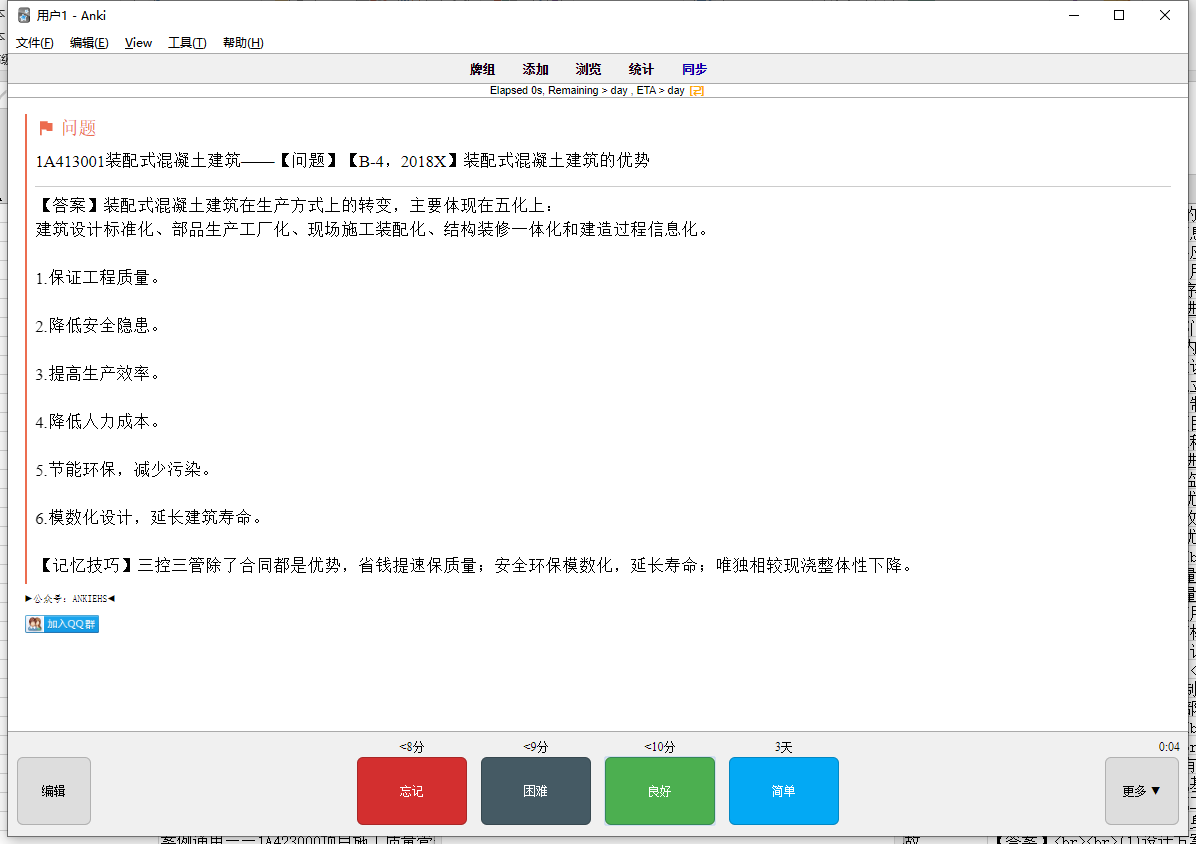Viewport: 1196px width, 844px height.
Task: Click the <10分 interval label
Action: click(x=660, y=747)
